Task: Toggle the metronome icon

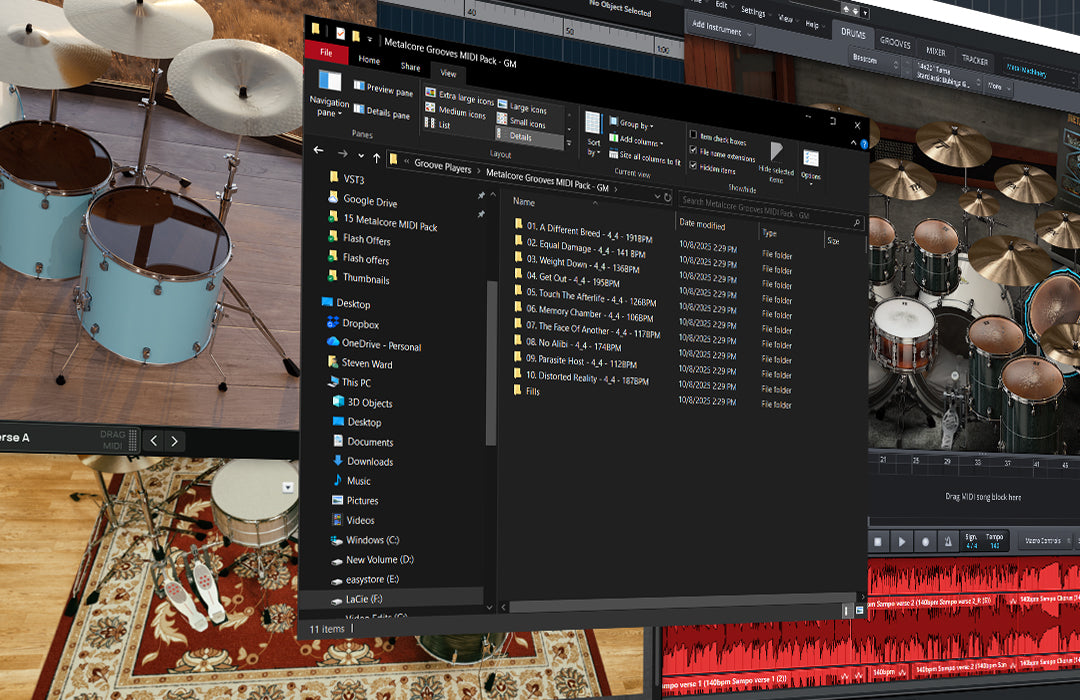Action: (948, 542)
